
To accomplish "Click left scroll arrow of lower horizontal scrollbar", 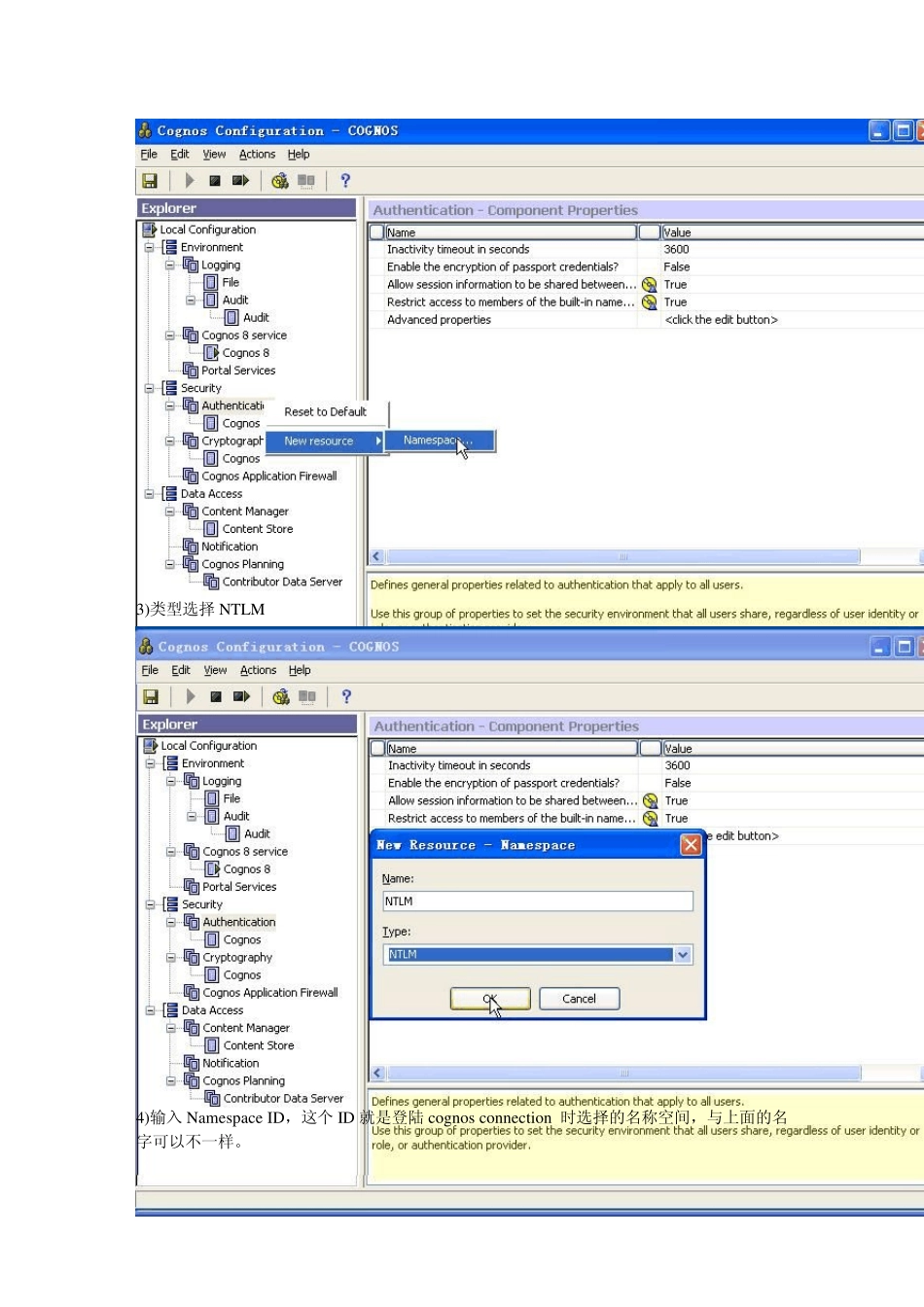I will [x=378, y=1074].
